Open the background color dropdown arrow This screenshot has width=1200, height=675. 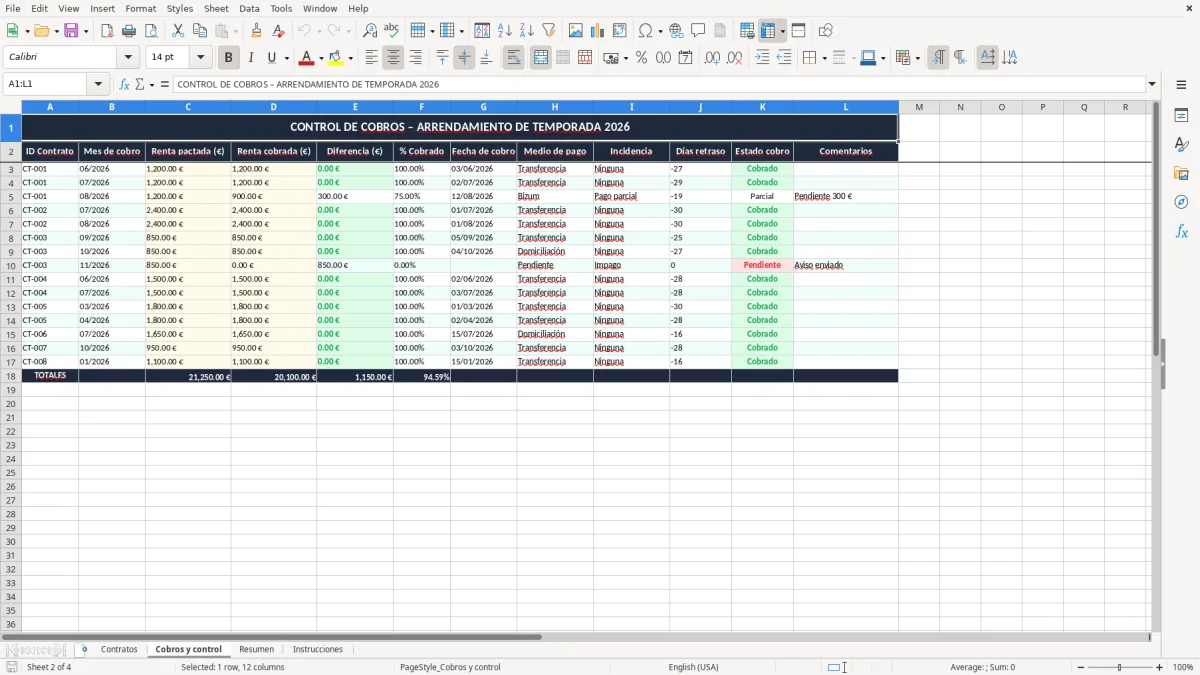click(x=350, y=58)
